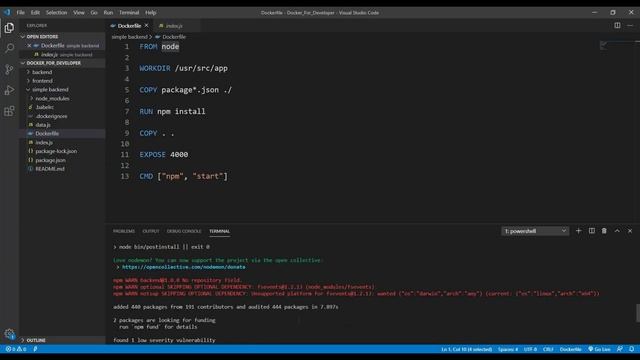This screenshot has height=360, width=640.
Task: Maximize the terminal panel size
Action: pos(617,231)
